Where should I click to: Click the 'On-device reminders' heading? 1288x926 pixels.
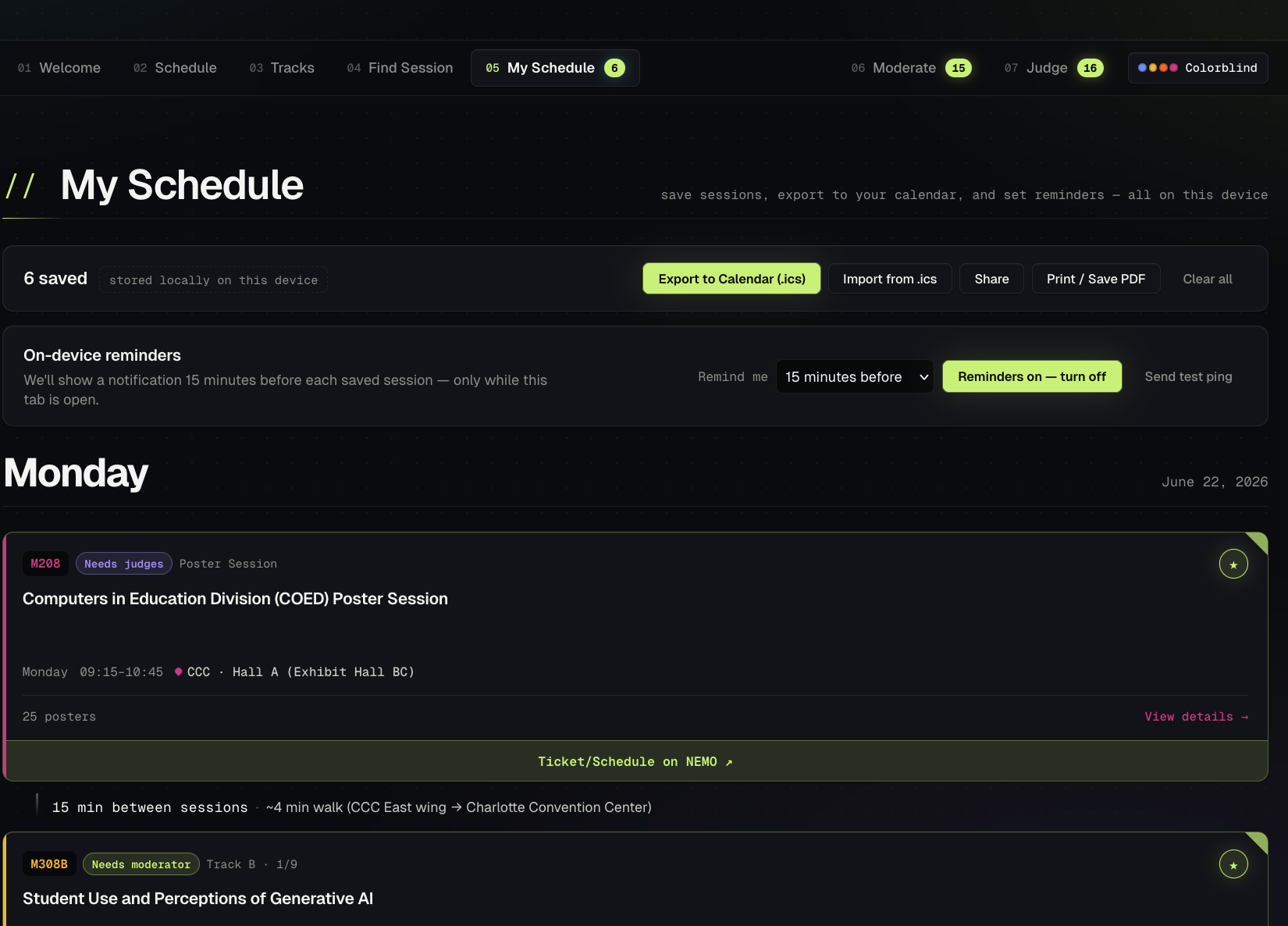coord(102,355)
